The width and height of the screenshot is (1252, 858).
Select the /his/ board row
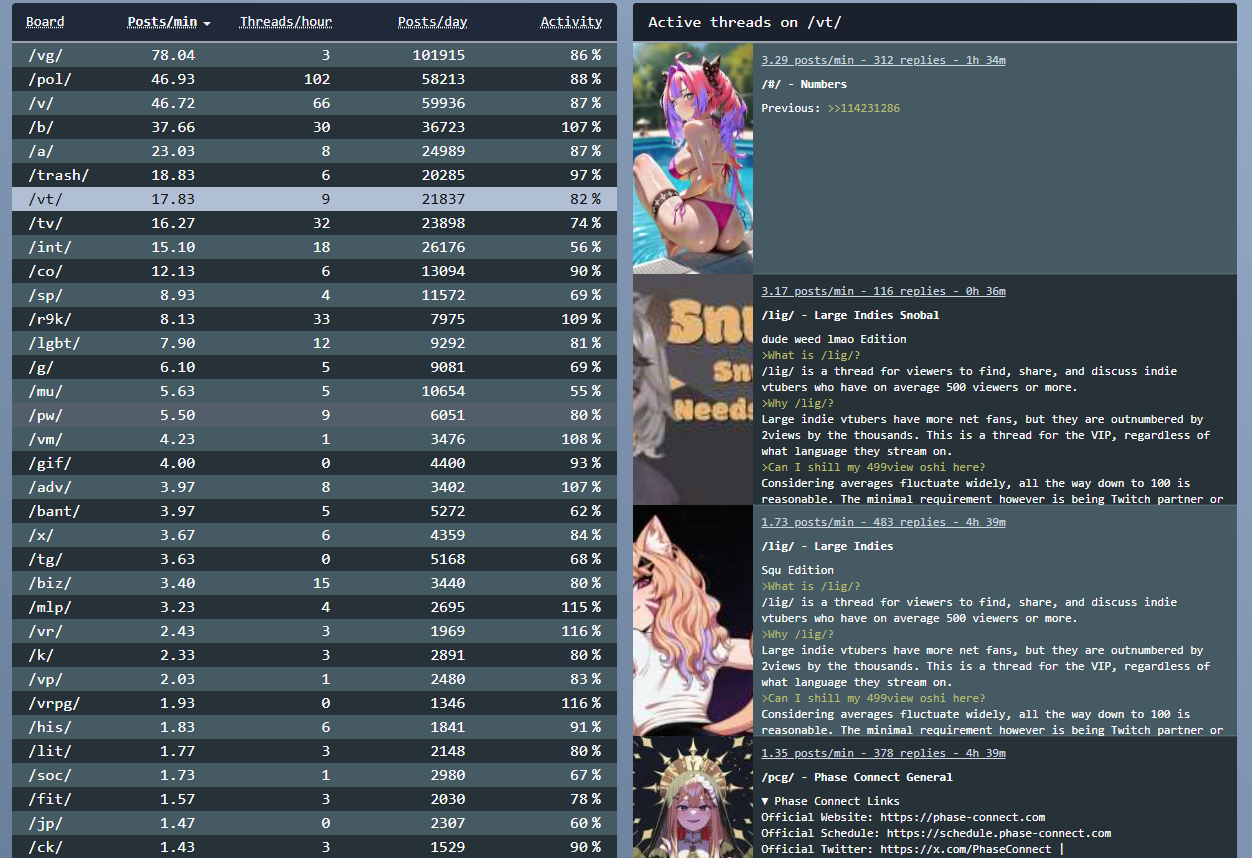click(314, 727)
